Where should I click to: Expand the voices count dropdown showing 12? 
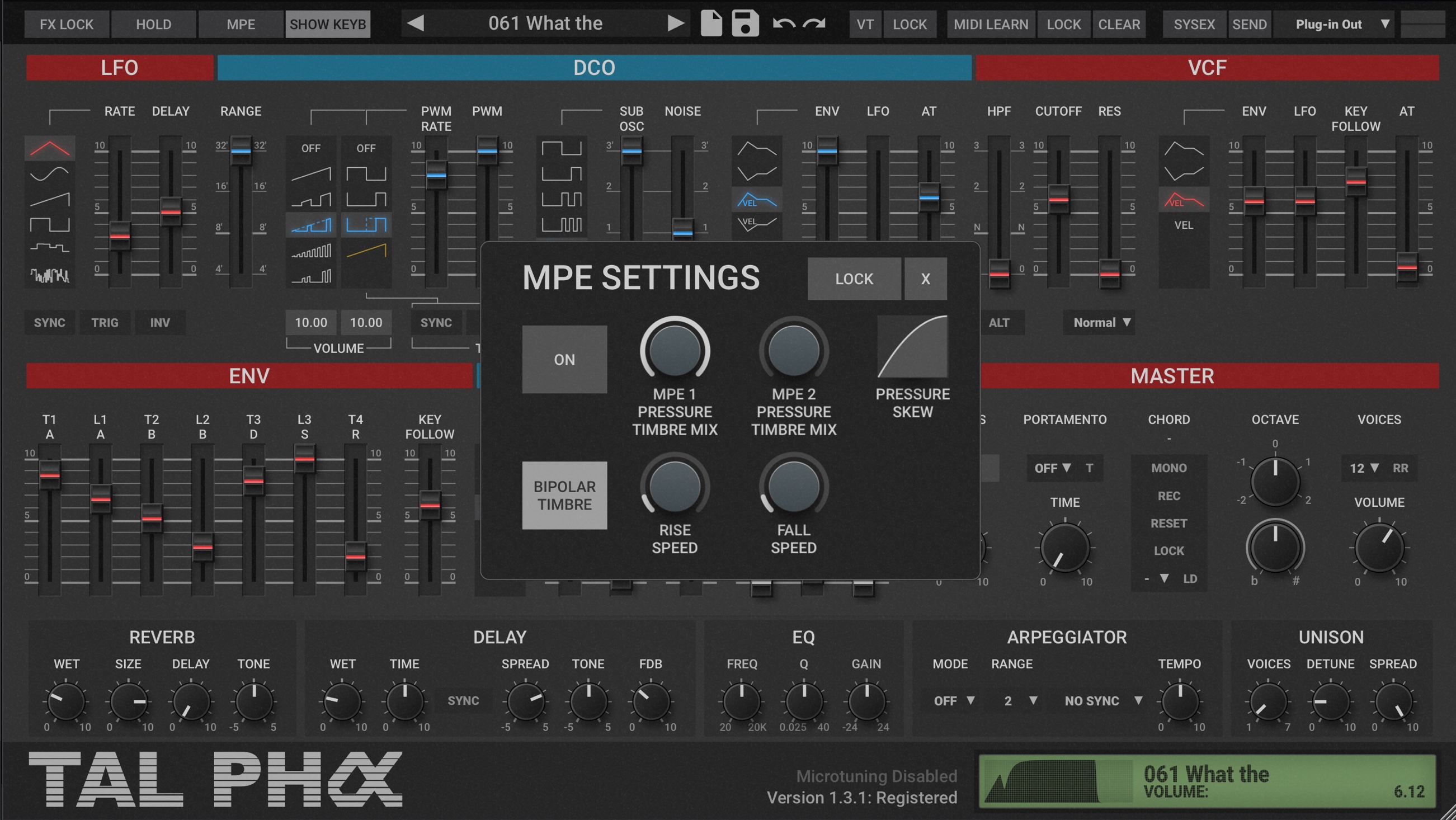tap(1363, 468)
